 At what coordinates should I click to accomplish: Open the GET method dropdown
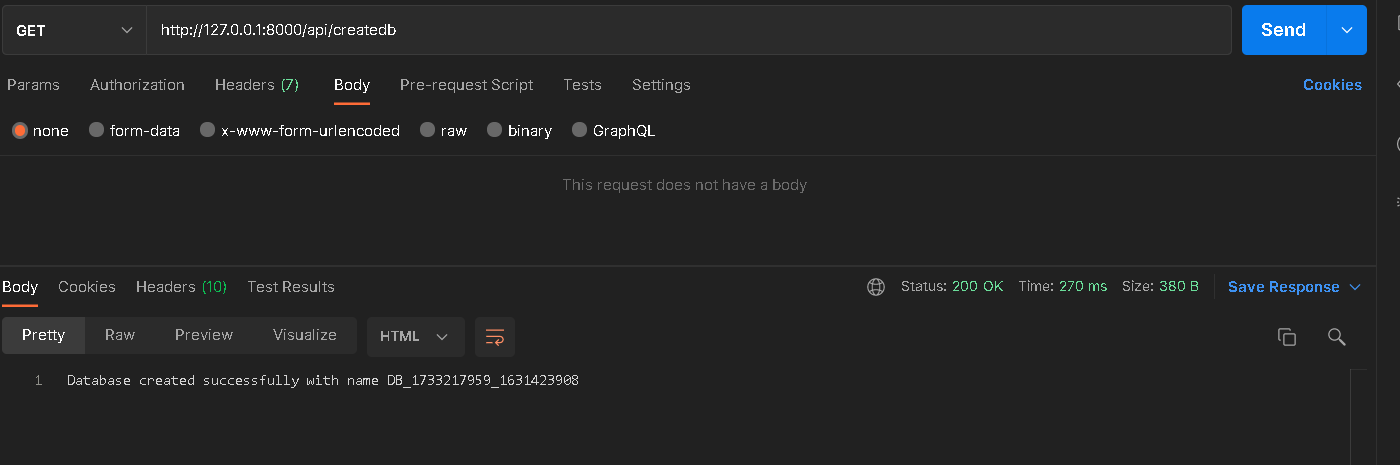coord(73,30)
